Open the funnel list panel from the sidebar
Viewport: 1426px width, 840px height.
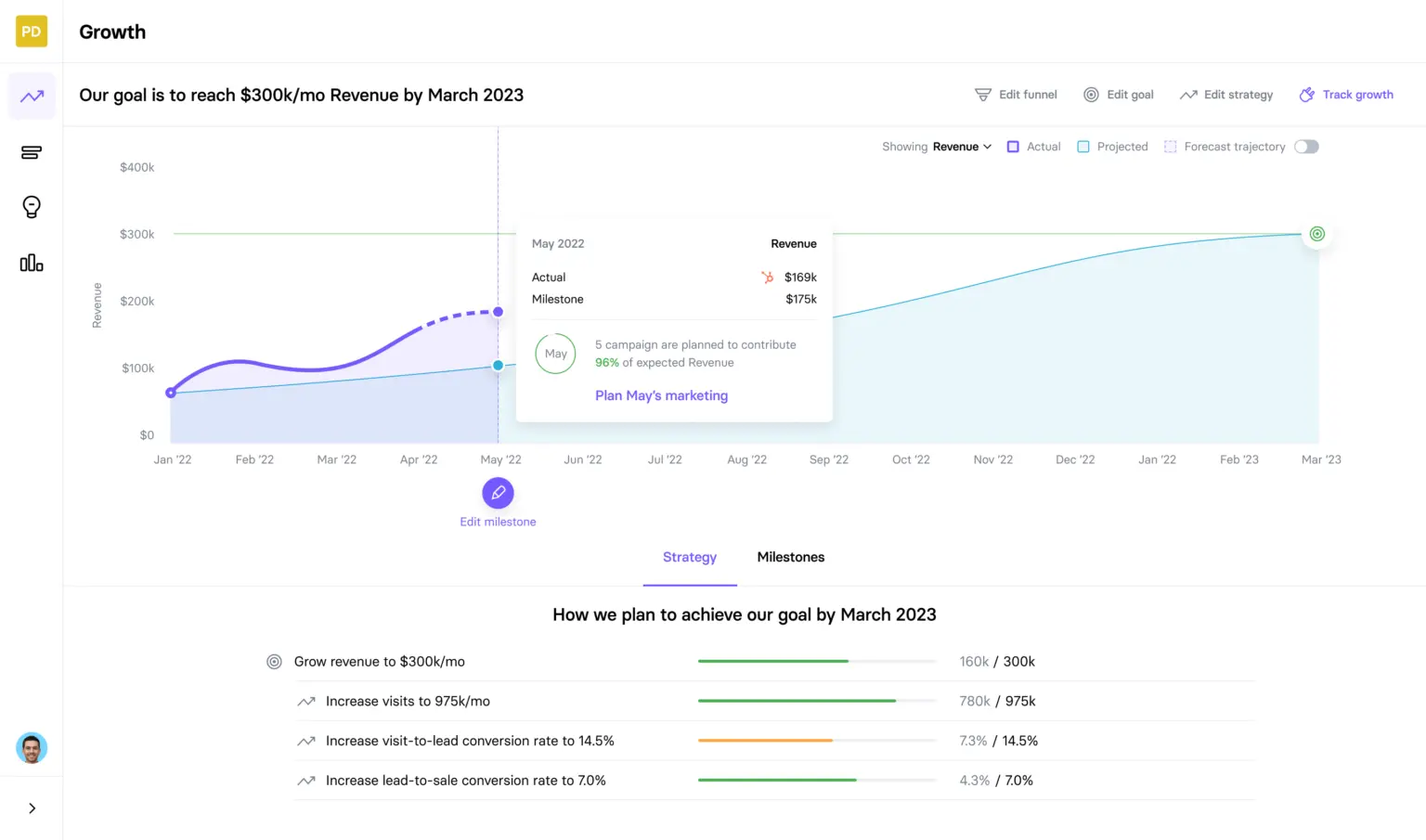pos(31,152)
